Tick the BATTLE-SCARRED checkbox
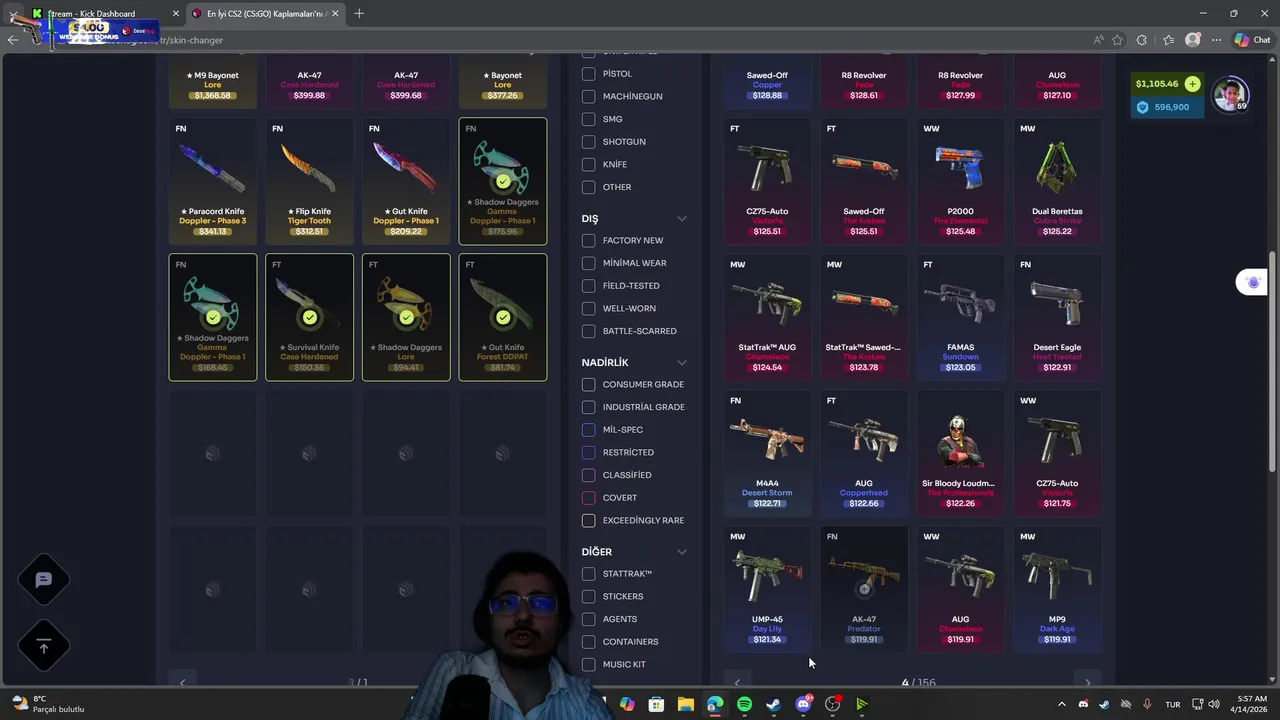Screen dimensions: 1280x720 click(588, 331)
